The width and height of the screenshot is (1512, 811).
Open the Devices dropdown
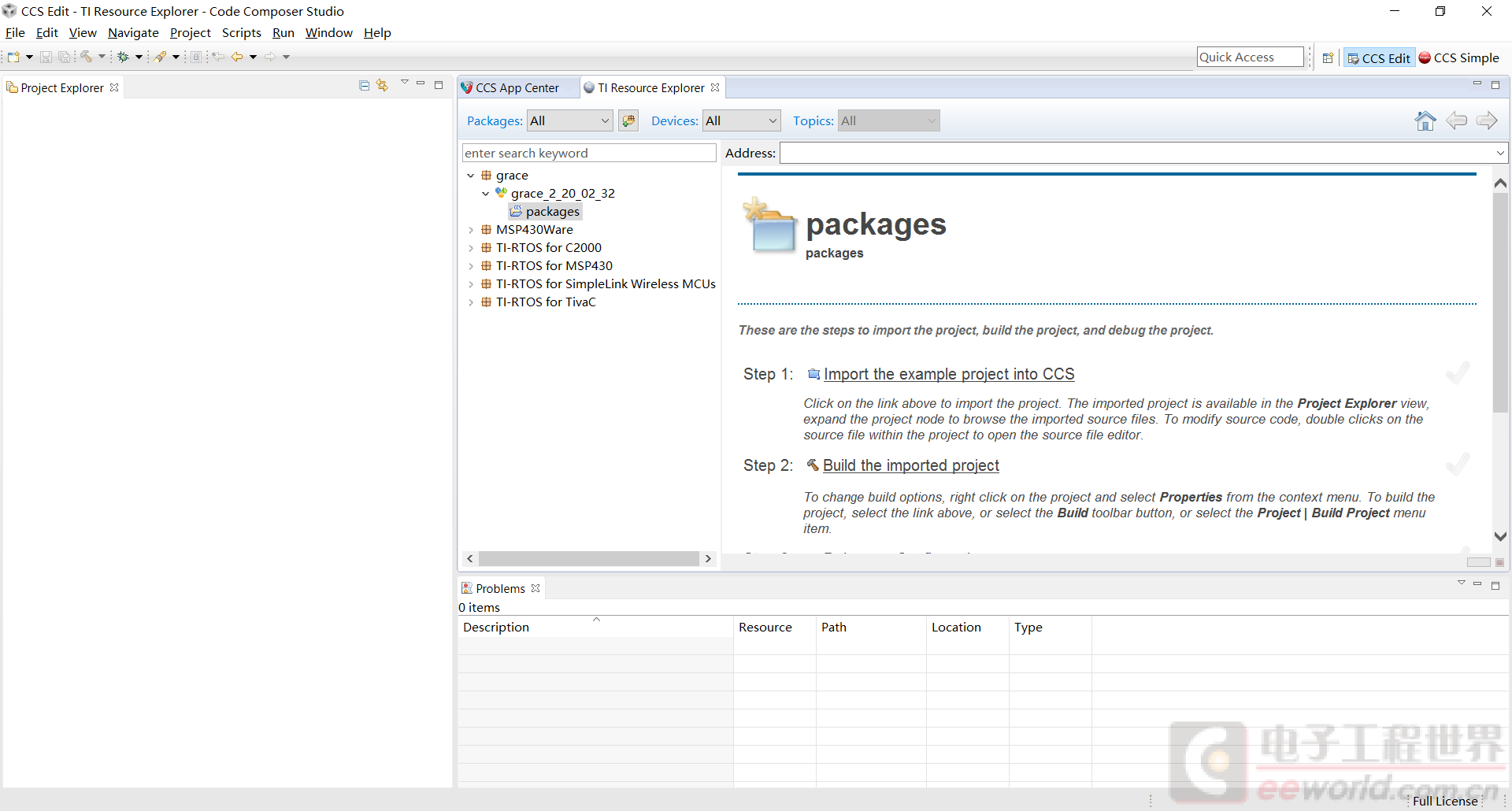742,120
